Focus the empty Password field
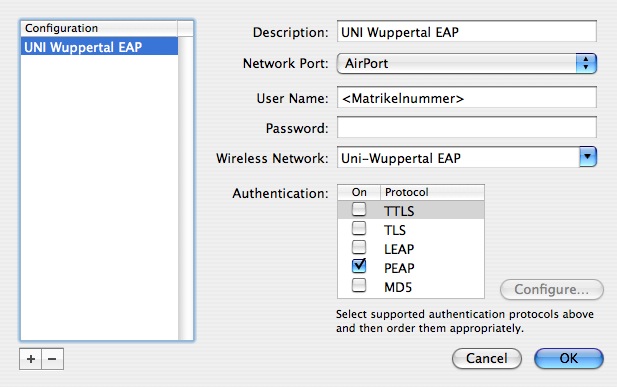This screenshot has height=387, width=617. (467, 127)
